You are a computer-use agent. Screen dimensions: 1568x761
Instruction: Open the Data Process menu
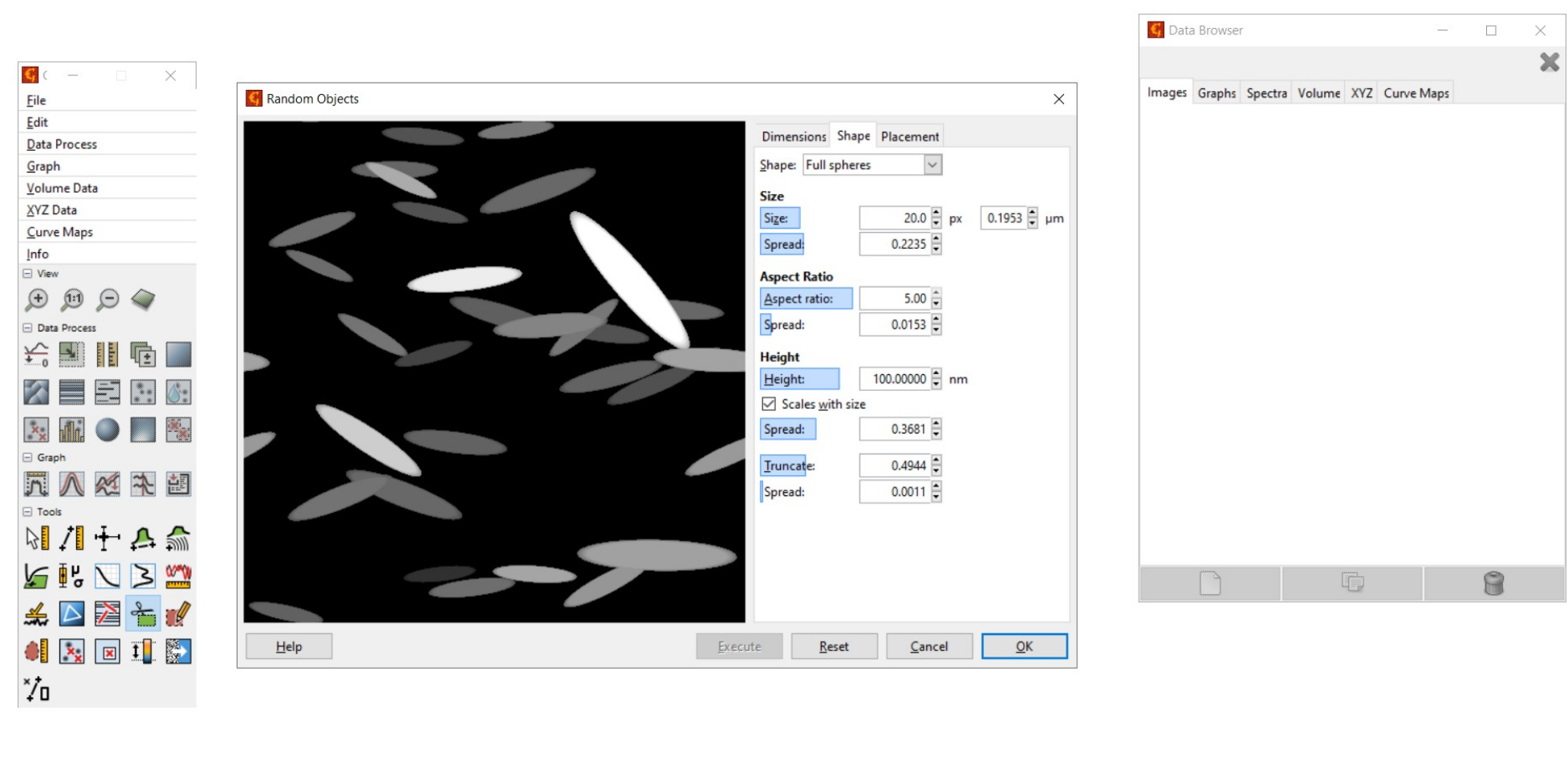[62, 144]
